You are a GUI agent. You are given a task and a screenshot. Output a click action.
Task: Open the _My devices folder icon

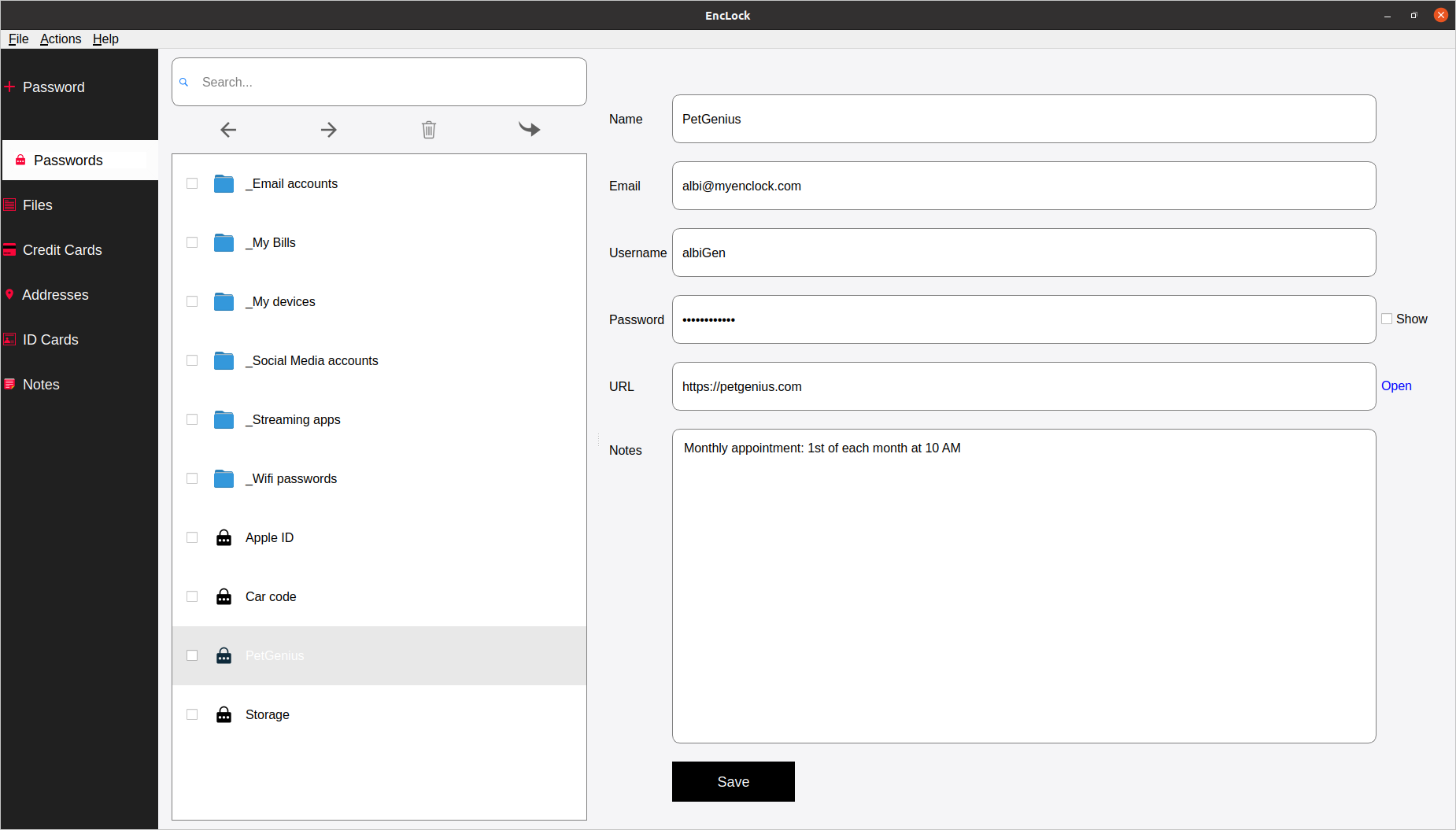click(x=224, y=301)
